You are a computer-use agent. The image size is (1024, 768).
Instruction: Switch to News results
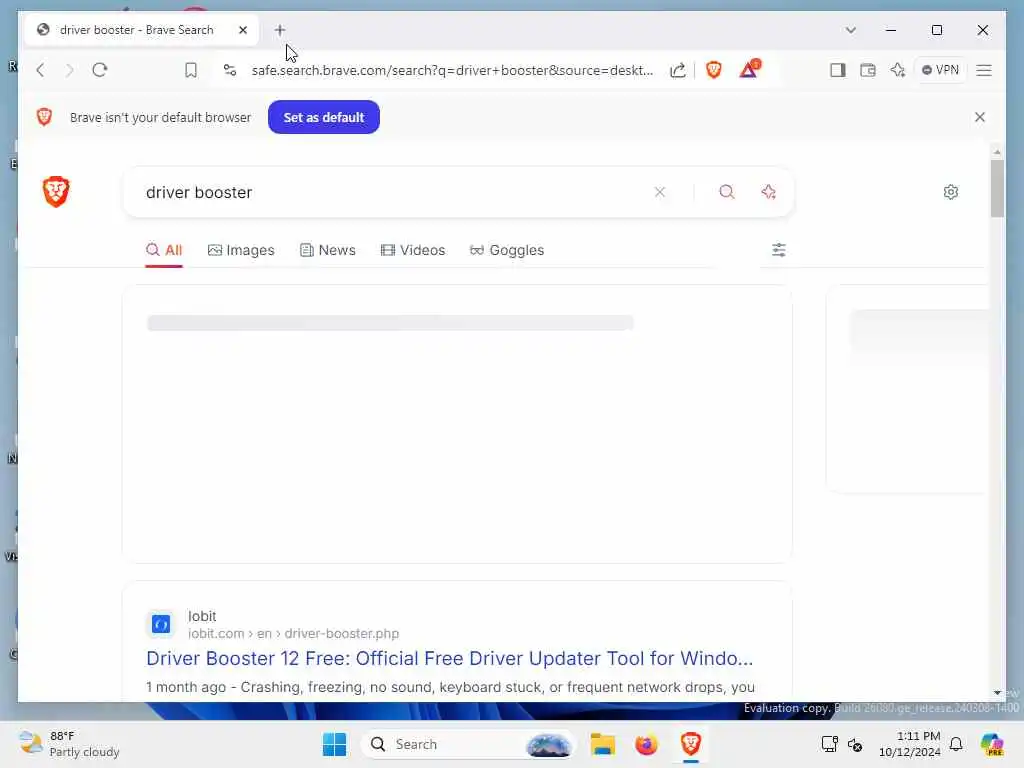coord(328,250)
